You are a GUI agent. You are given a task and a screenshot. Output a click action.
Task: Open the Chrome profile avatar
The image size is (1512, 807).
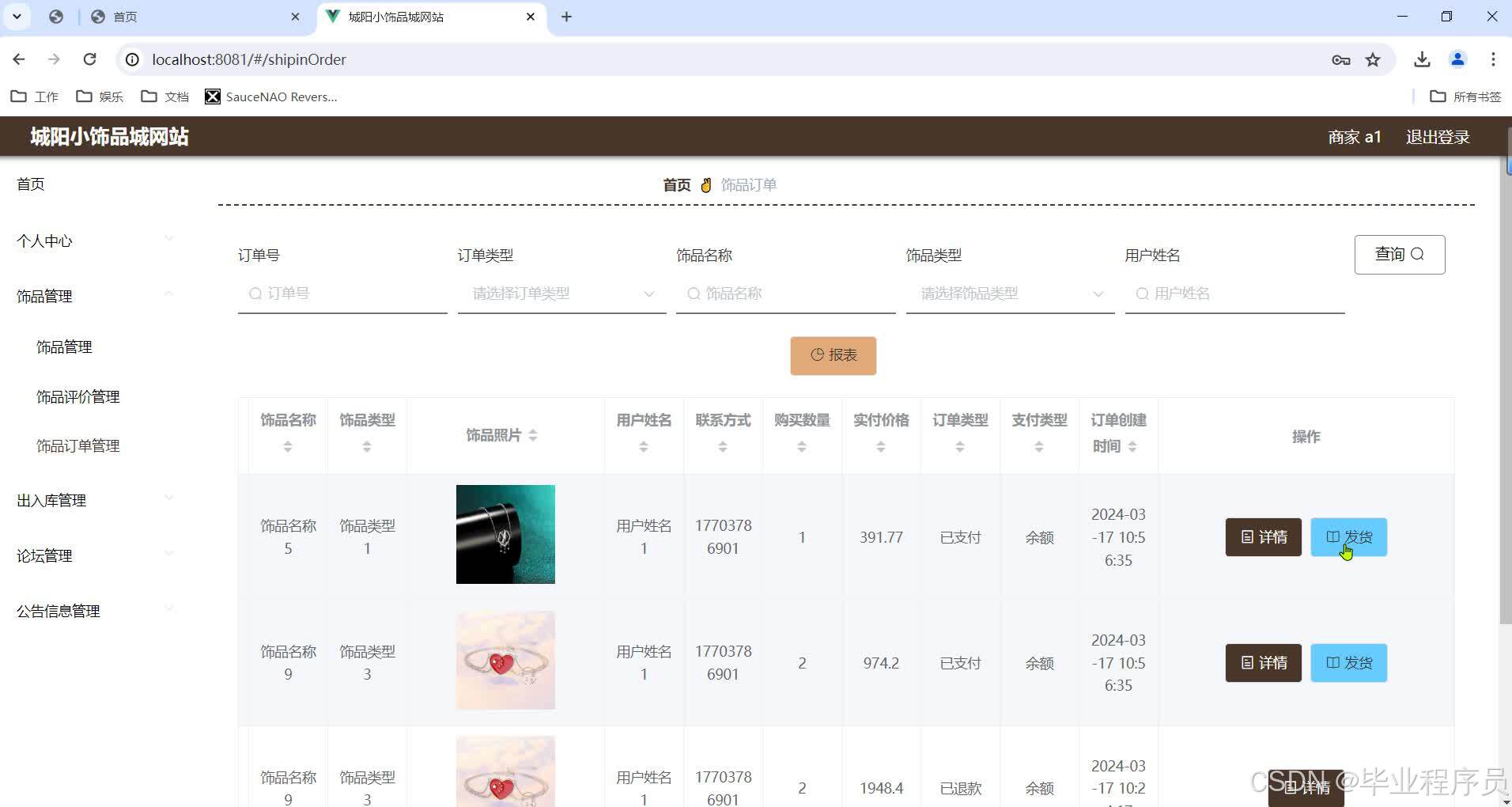pyautogui.click(x=1457, y=59)
